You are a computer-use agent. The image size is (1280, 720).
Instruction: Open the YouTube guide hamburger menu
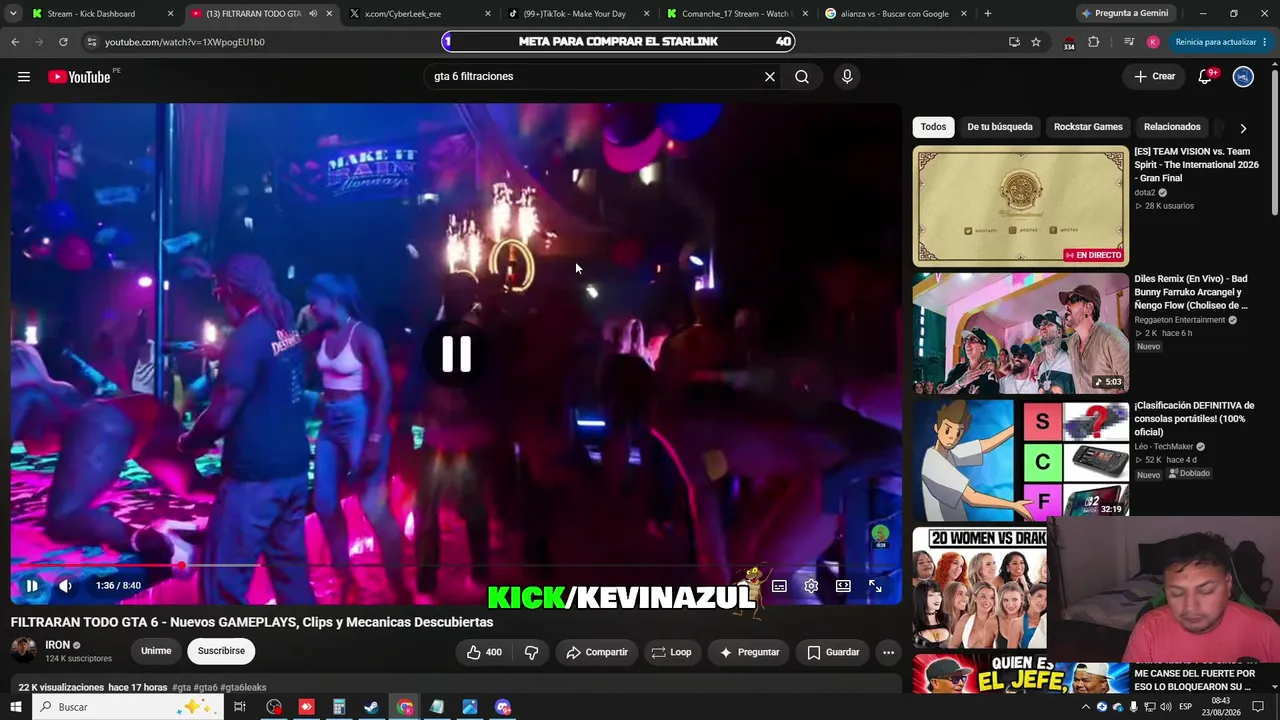pos(24,77)
